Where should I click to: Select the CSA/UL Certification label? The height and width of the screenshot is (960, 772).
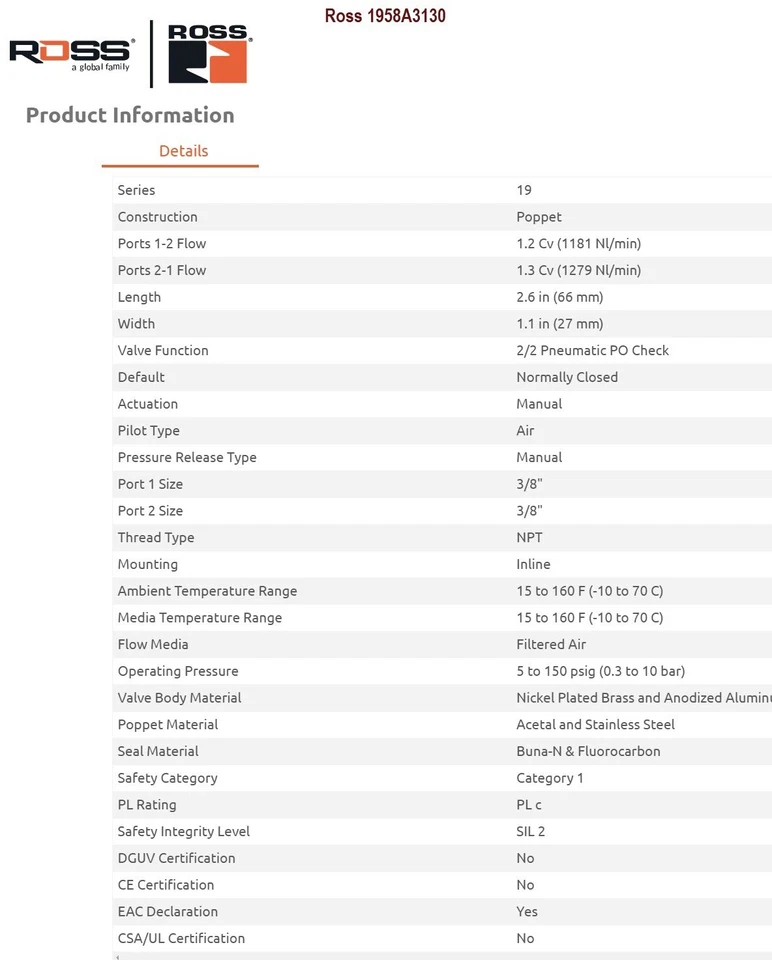pyautogui.click(x=181, y=938)
